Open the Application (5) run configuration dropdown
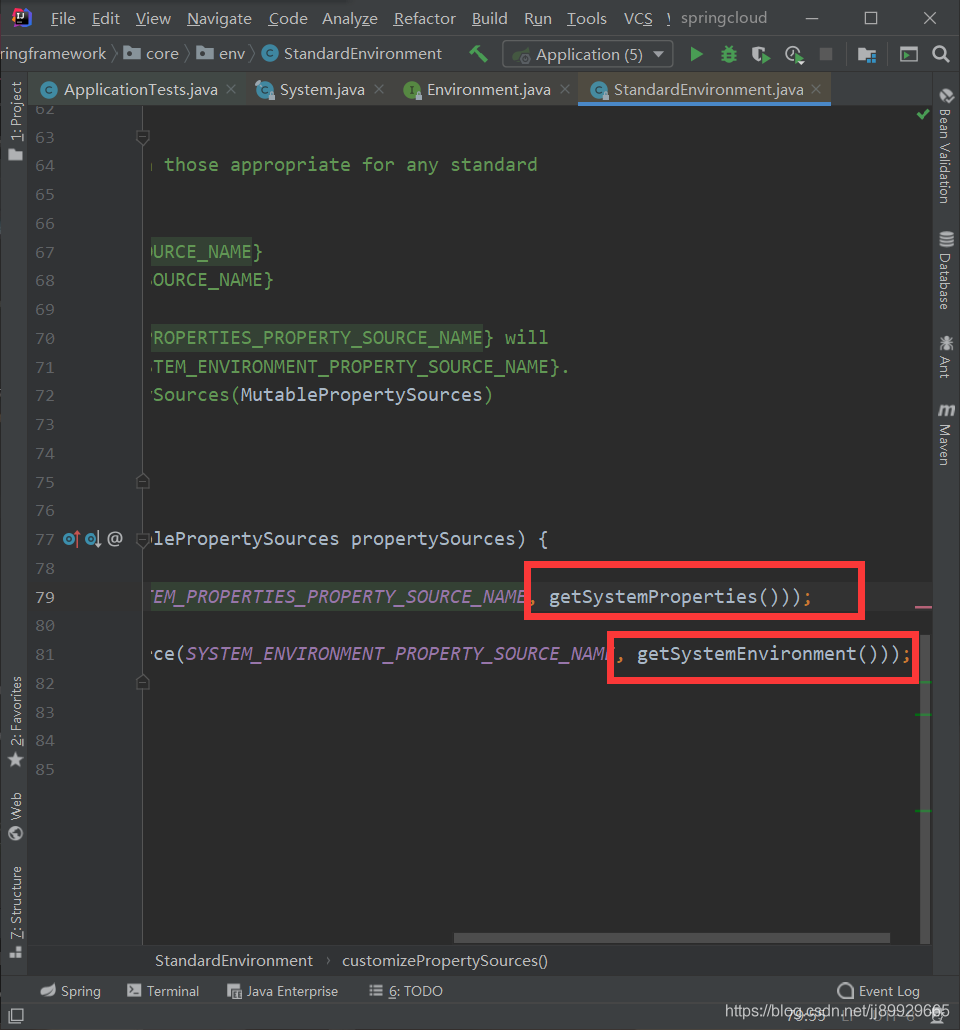This screenshot has width=960, height=1030. pos(587,55)
